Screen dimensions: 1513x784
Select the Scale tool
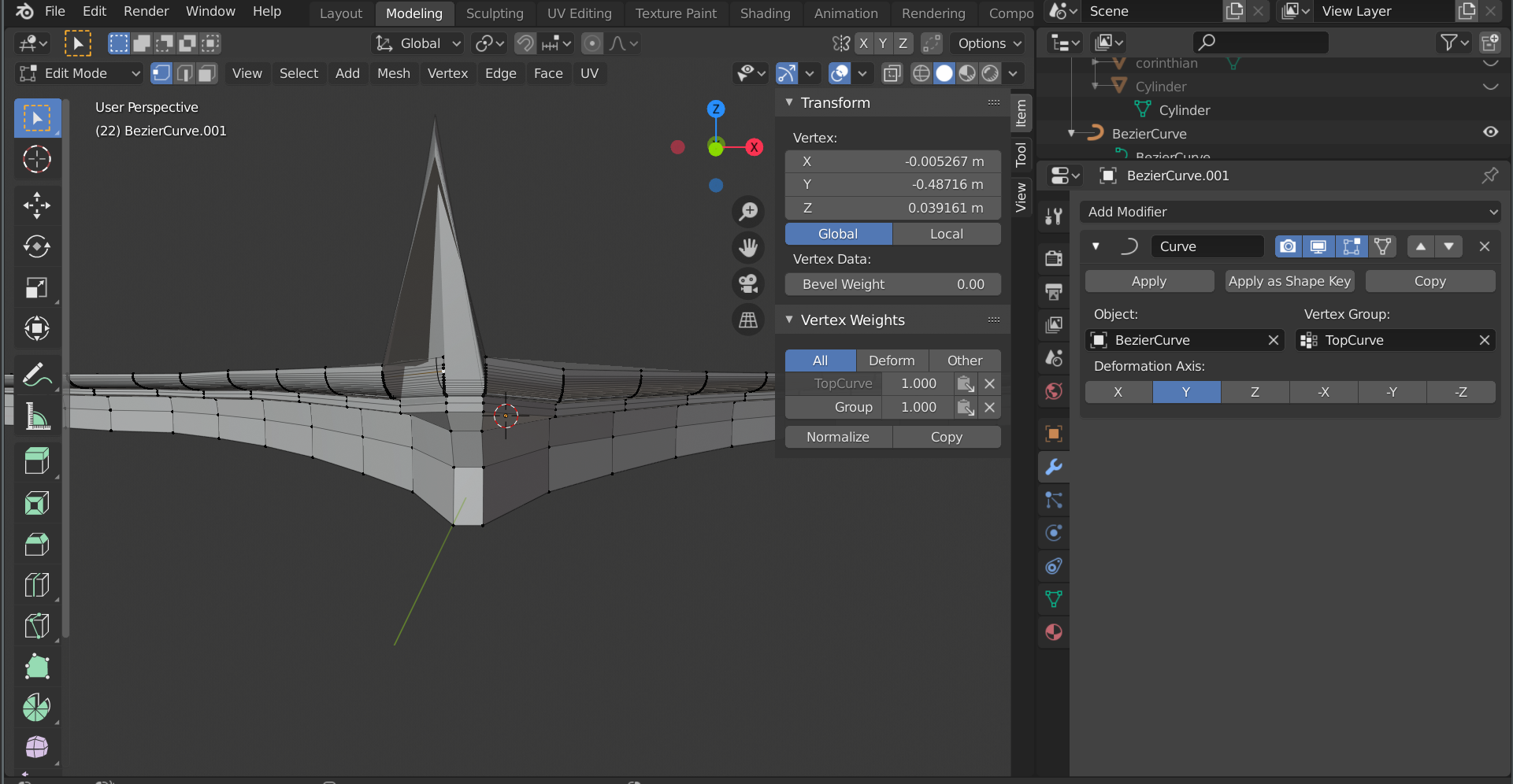[x=37, y=287]
